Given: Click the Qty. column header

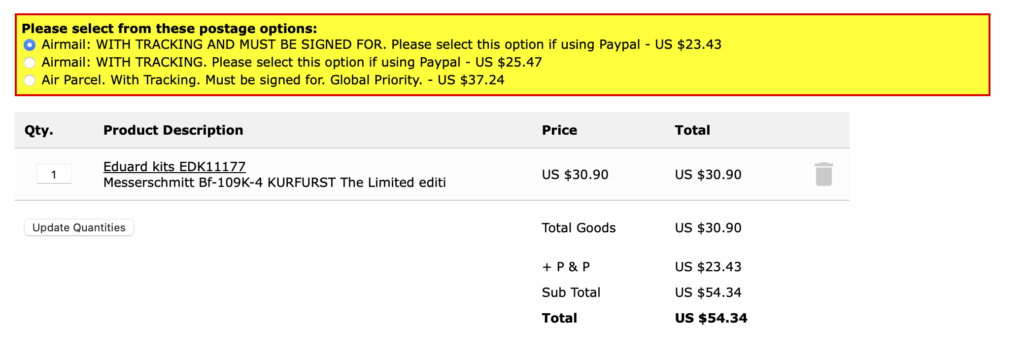Looking at the screenshot, I should click(39, 130).
